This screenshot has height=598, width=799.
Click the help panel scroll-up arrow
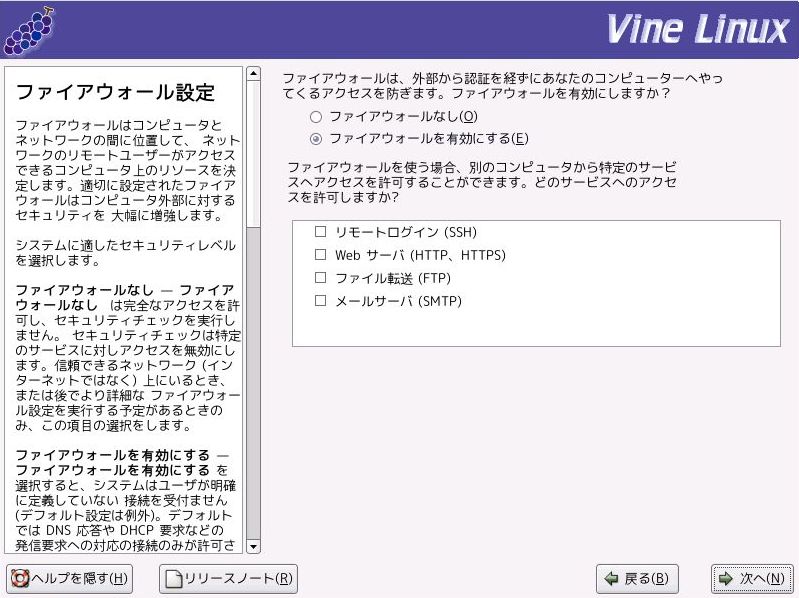click(253, 74)
